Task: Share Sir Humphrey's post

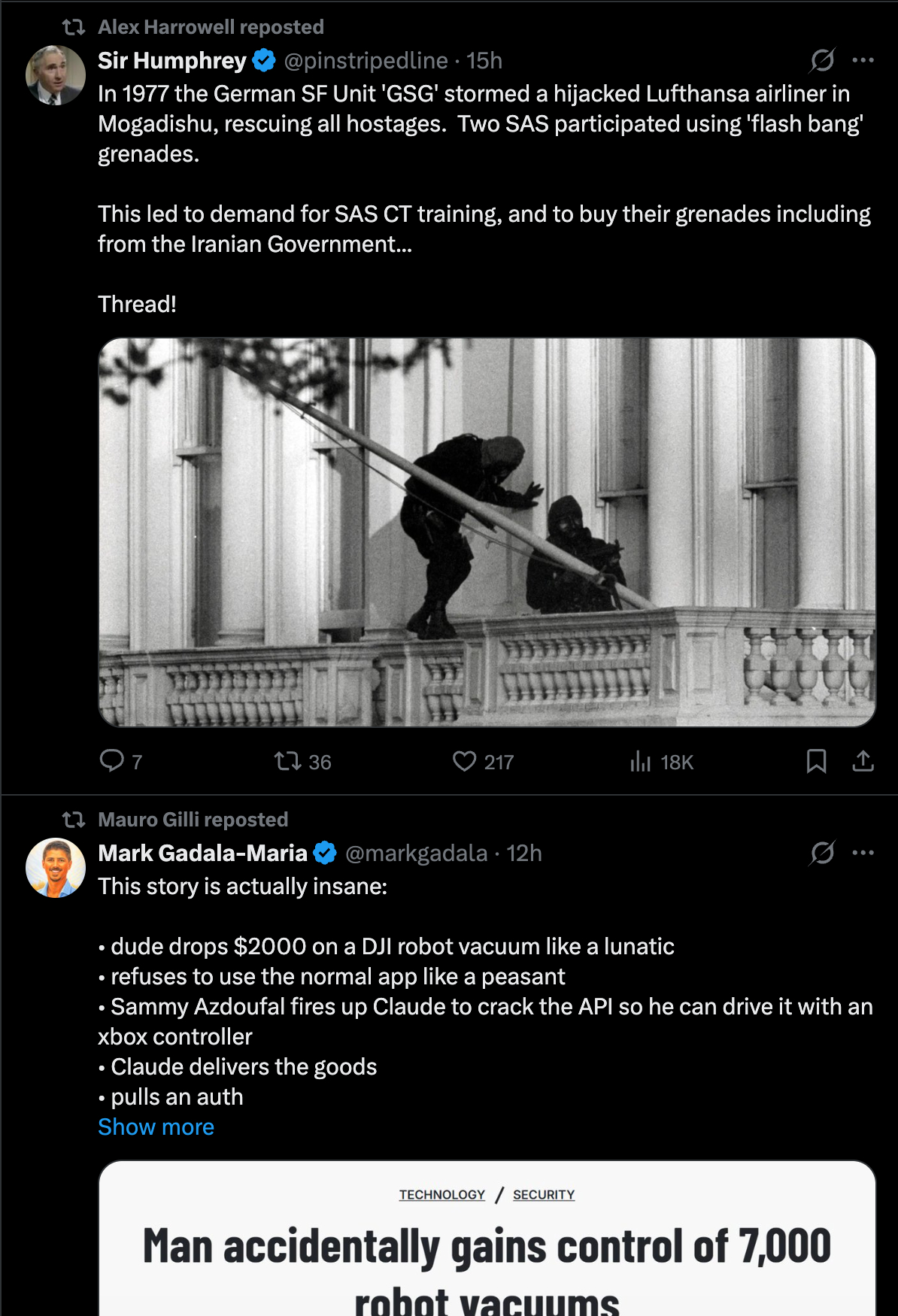Action: [x=863, y=762]
